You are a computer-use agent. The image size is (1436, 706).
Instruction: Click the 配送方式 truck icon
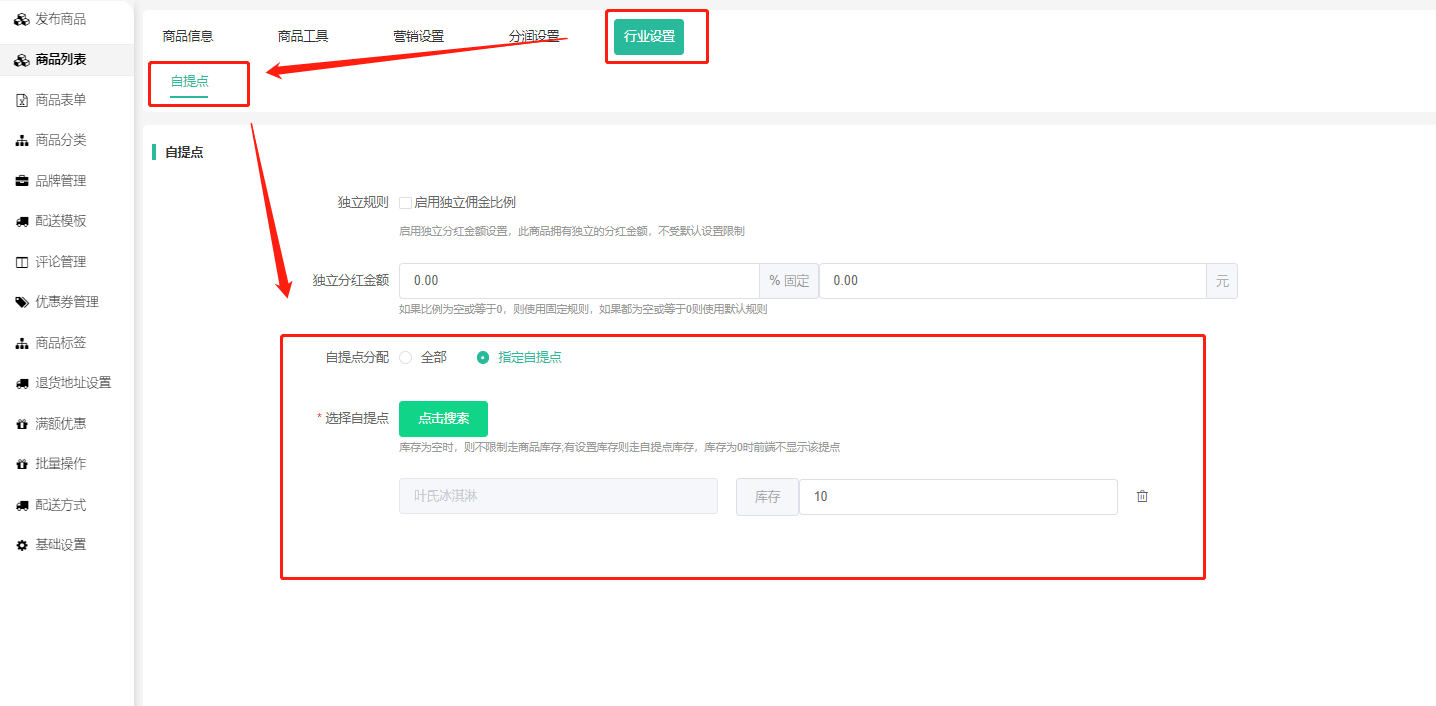21,505
